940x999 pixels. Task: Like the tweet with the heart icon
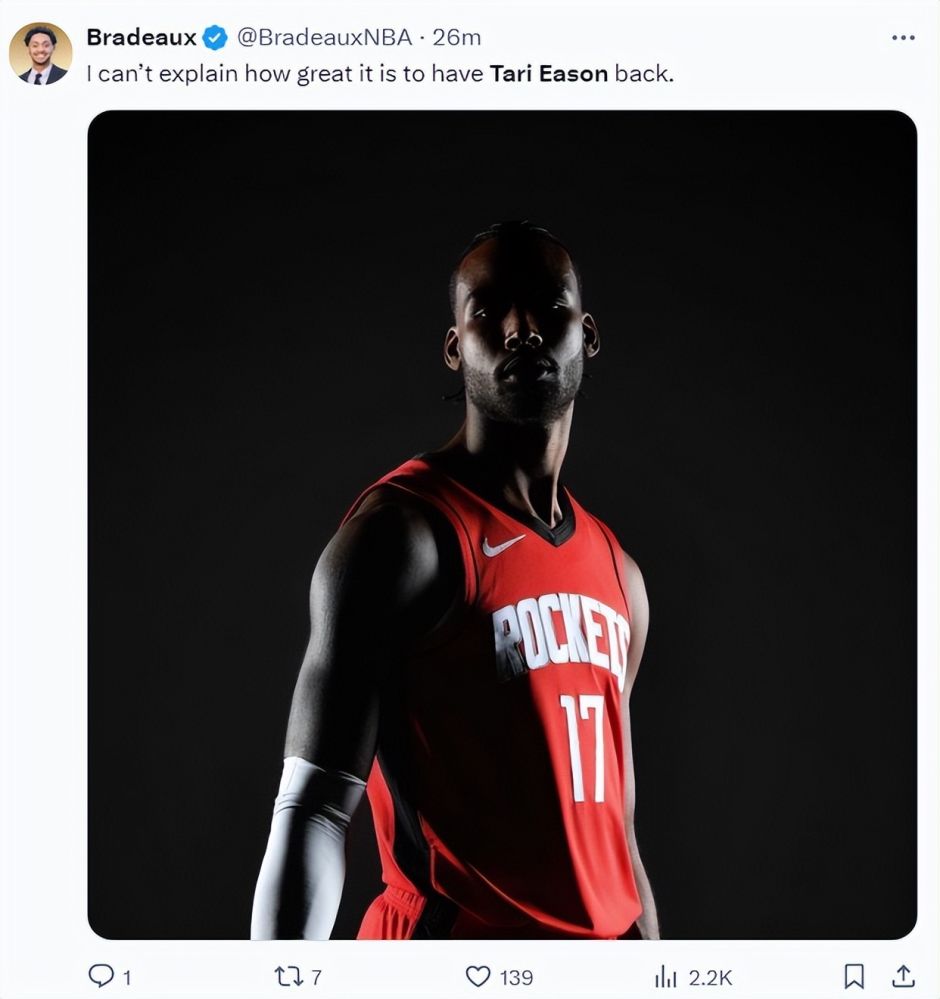click(480, 975)
